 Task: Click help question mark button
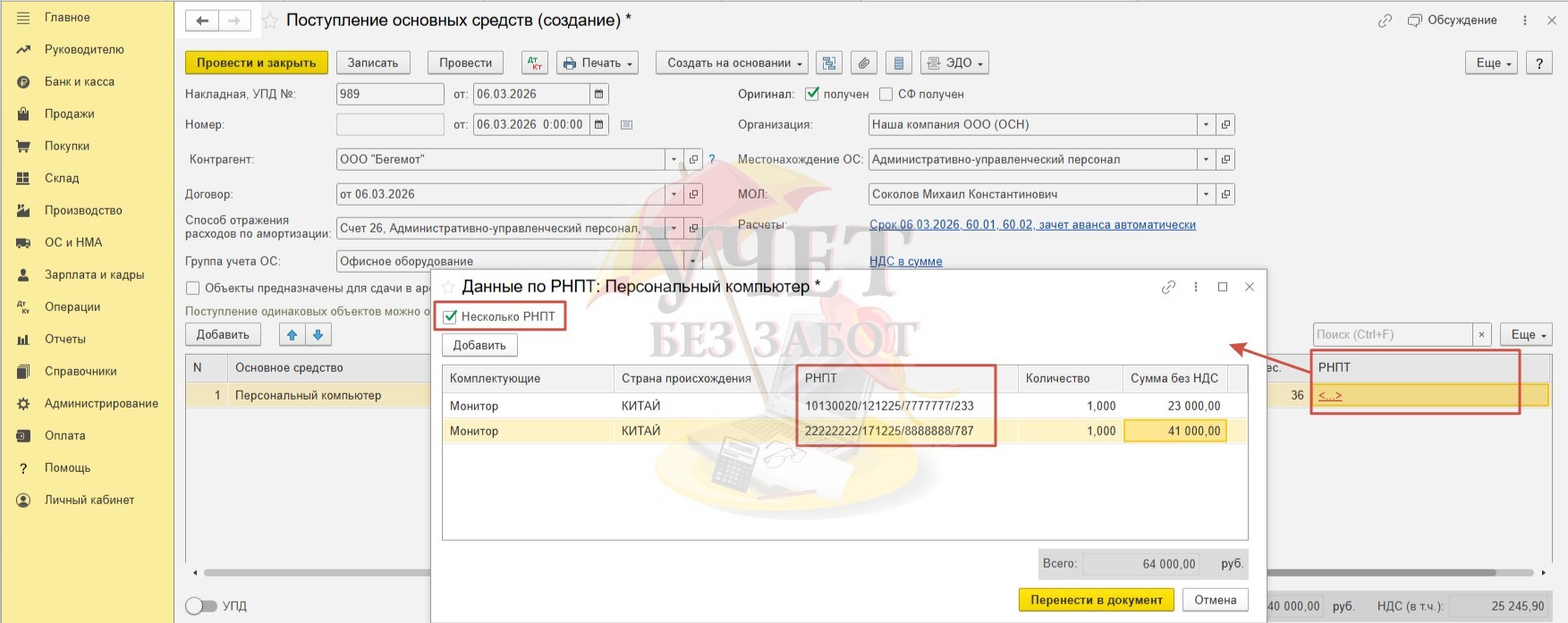pyautogui.click(x=1538, y=63)
